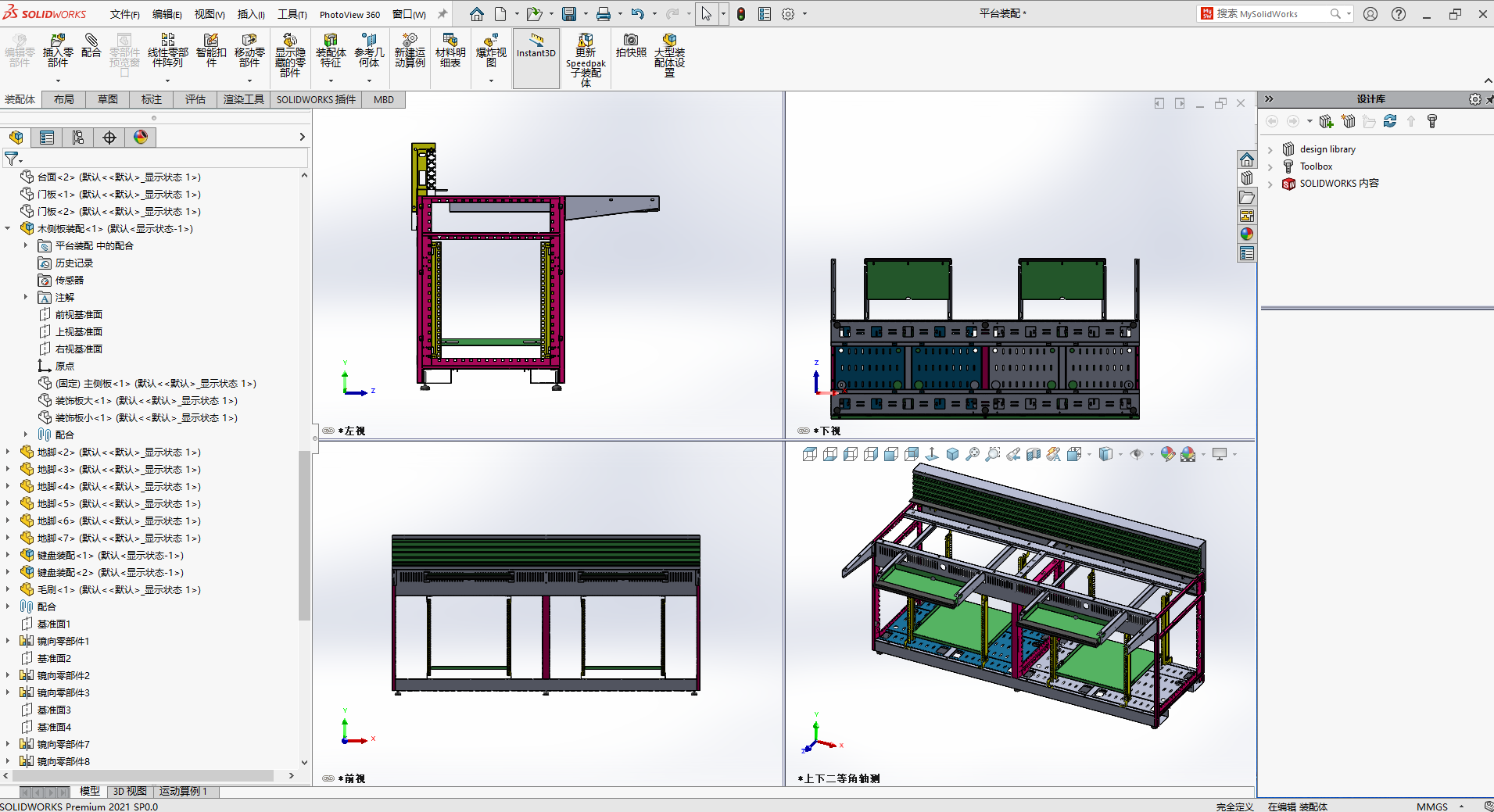The image size is (1494, 812).
Task: Expand the 注解 folder
Action: (26, 297)
